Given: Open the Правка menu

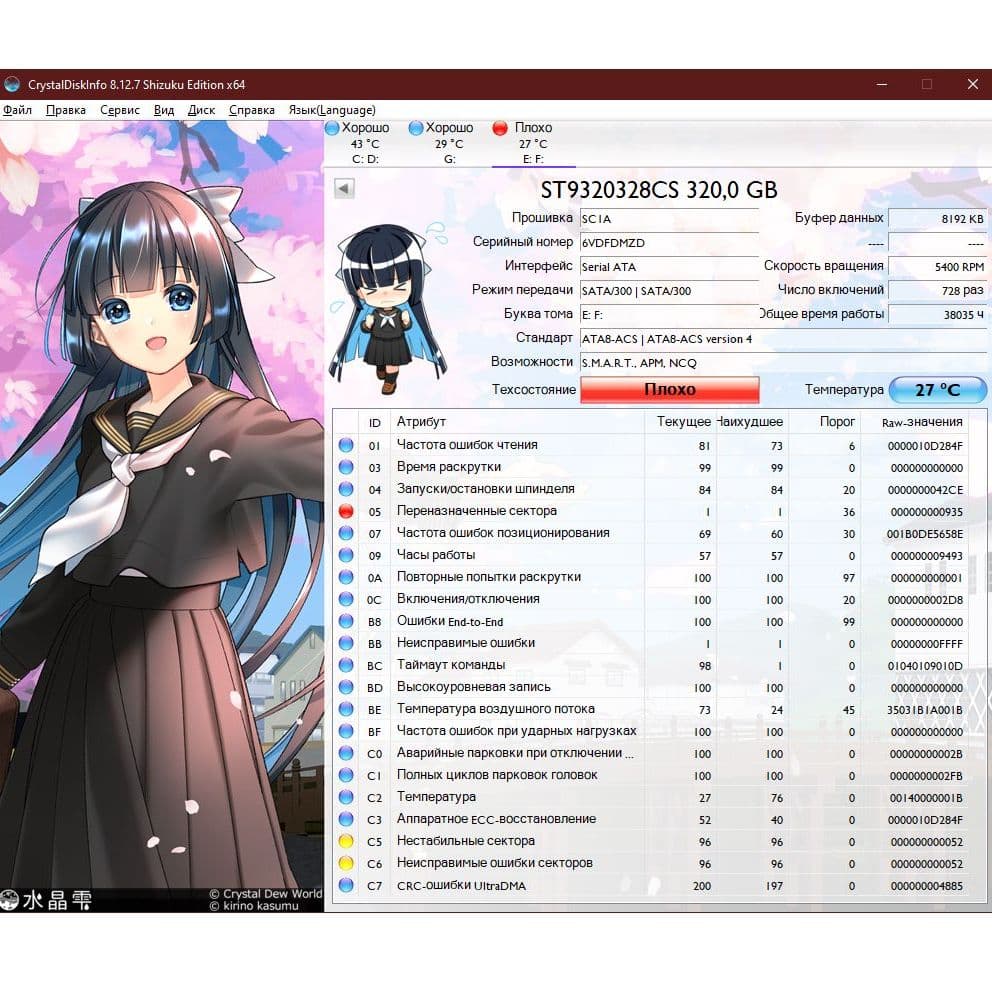Looking at the screenshot, I should 66,110.
